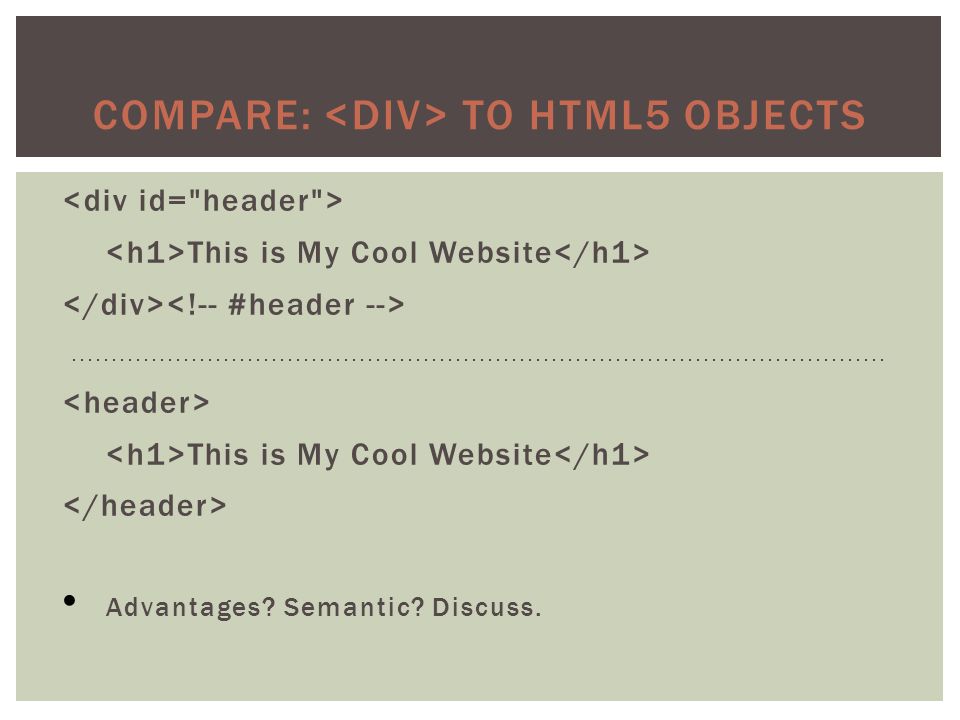Image resolution: width=960 pixels, height=720 pixels.
Task: Click the word Advantages? in the bullet
Action: [x=190, y=607]
